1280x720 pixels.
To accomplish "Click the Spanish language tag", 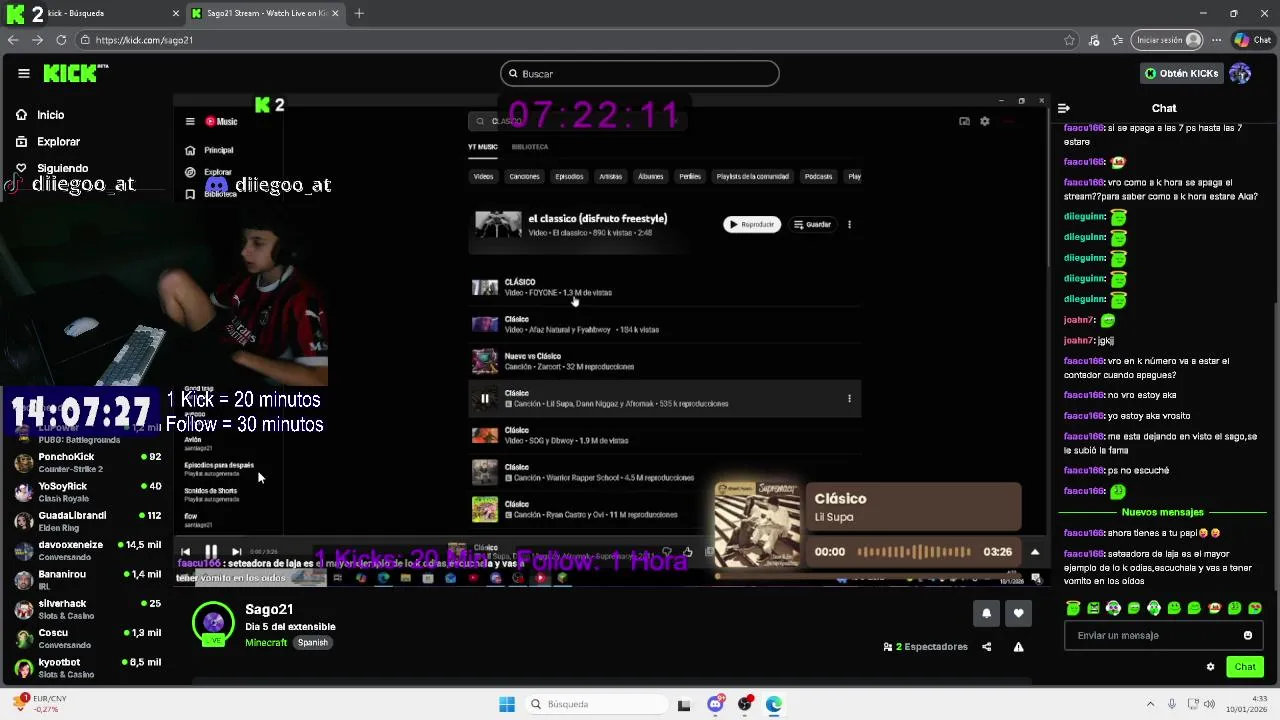I will [x=313, y=642].
